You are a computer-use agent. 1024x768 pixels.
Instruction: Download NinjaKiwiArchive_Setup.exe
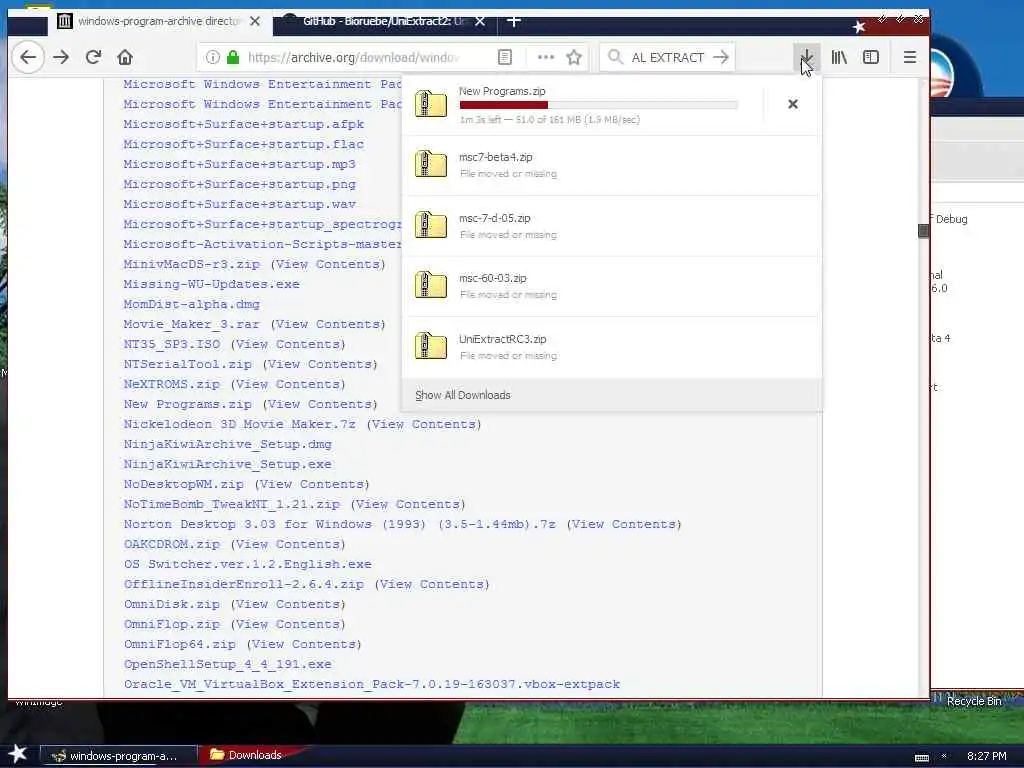tap(228, 464)
